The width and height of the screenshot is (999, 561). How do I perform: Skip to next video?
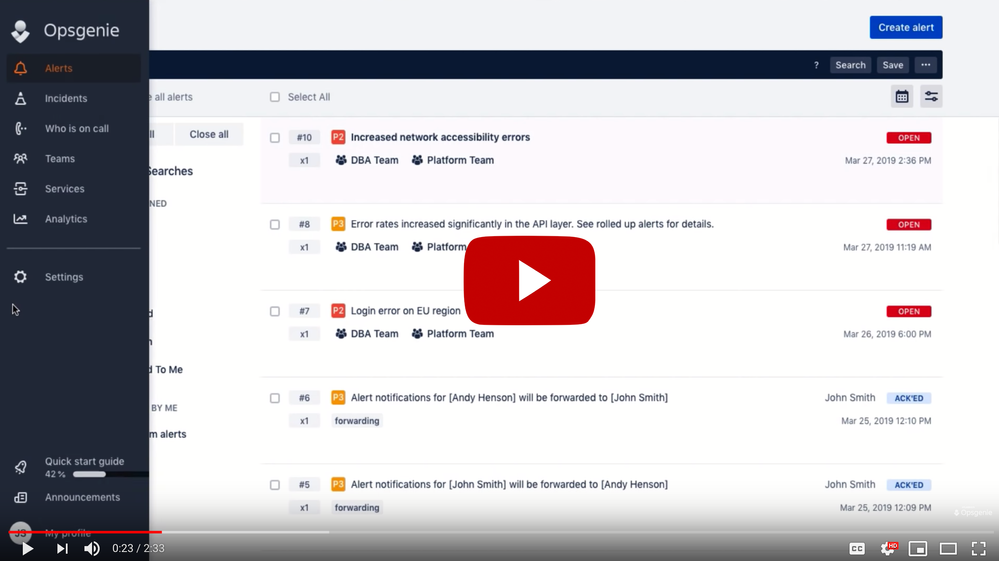pyautogui.click(x=62, y=548)
